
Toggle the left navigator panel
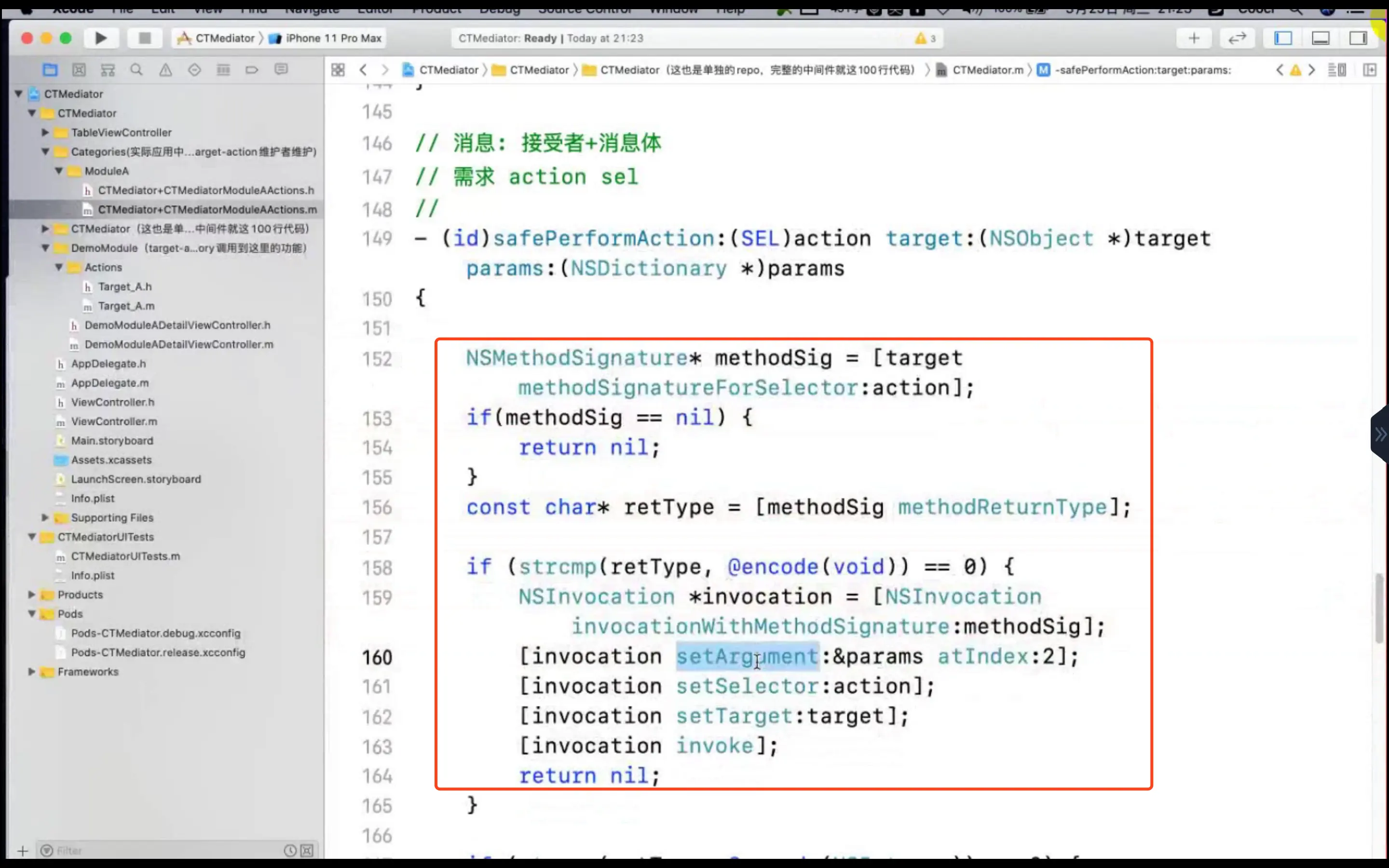tap(1283, 39)
